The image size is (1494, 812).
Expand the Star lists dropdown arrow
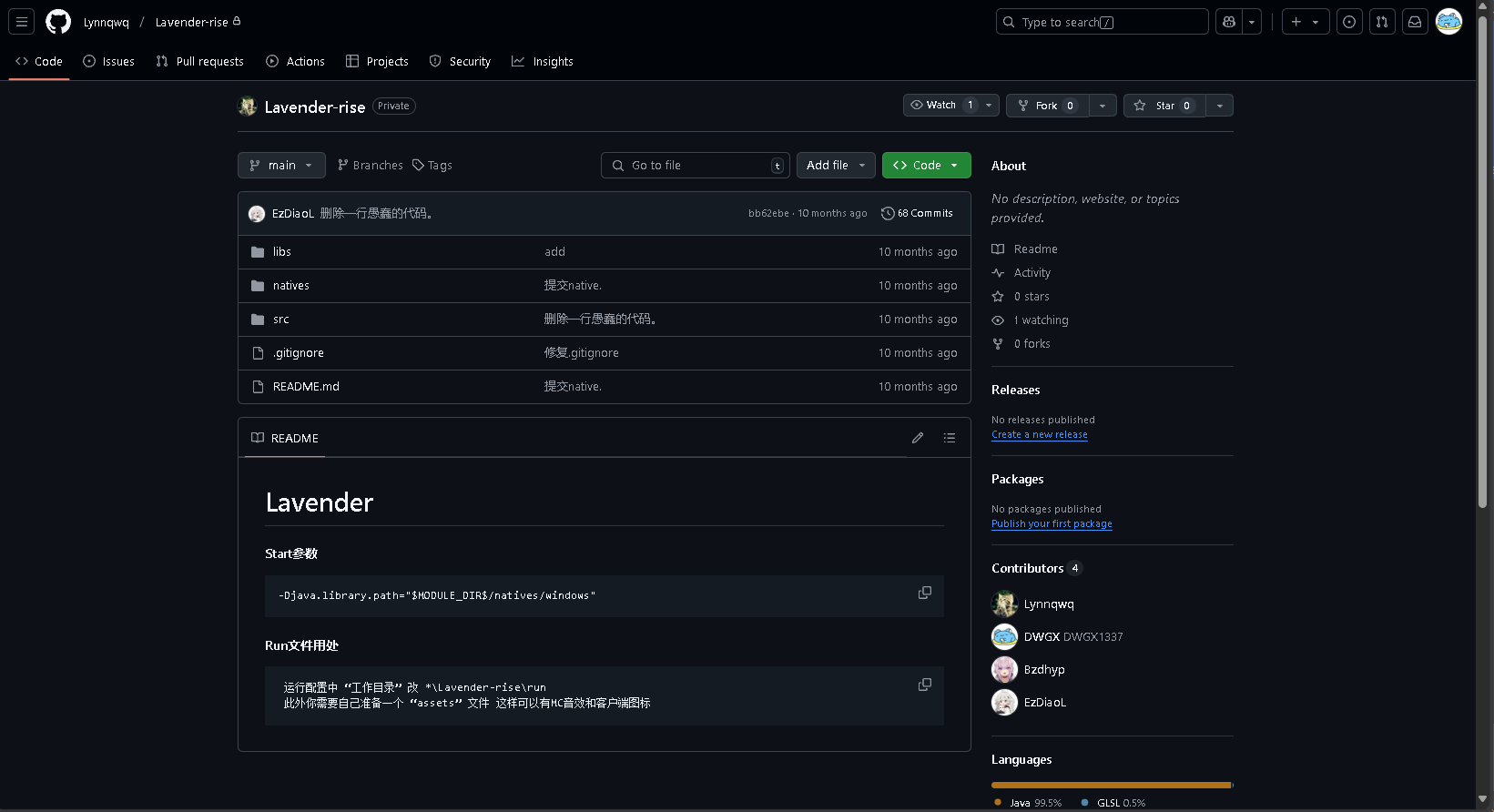(1220, 106)
